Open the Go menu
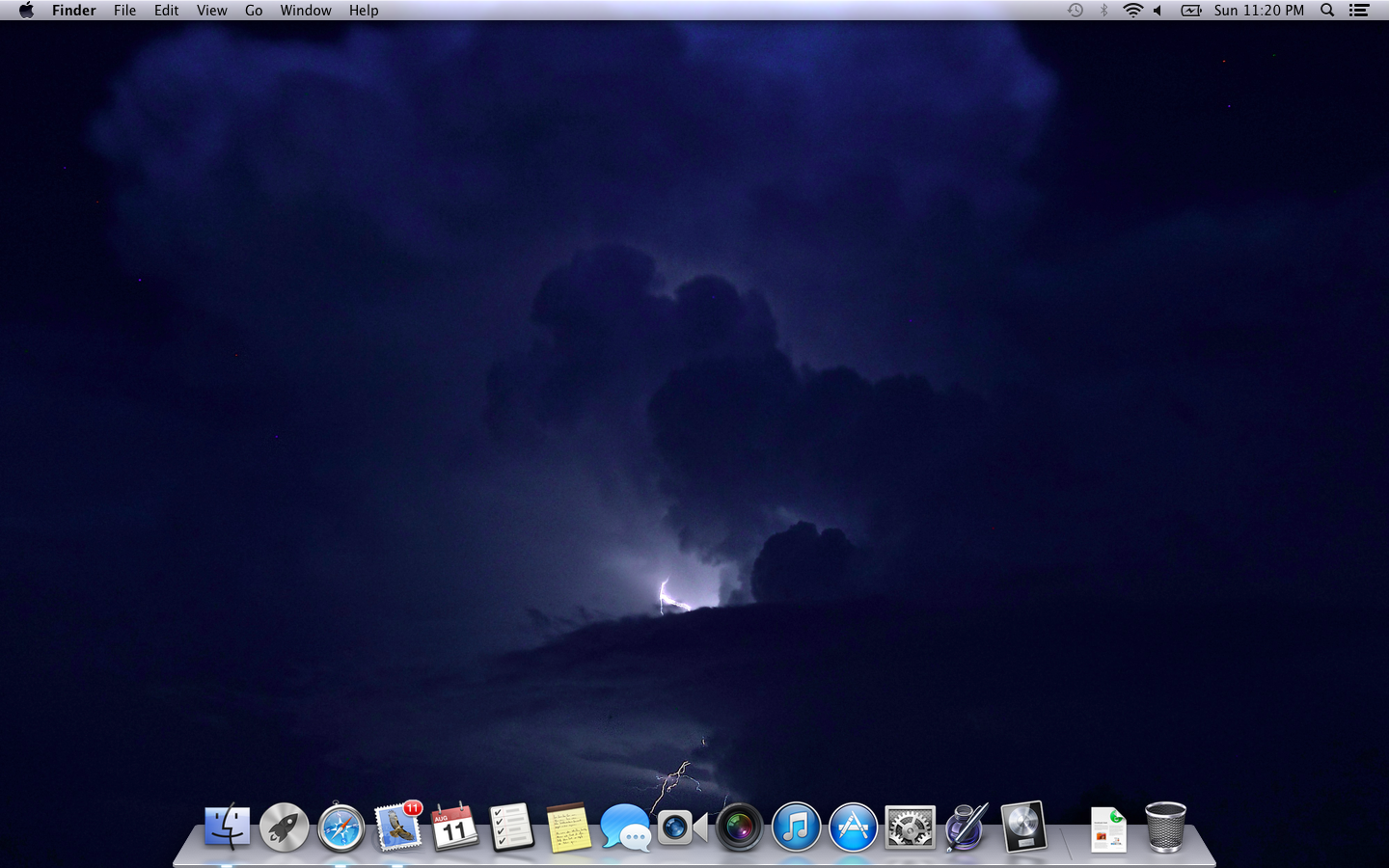The image size is (1389, 868). click(x=254, y=10)
